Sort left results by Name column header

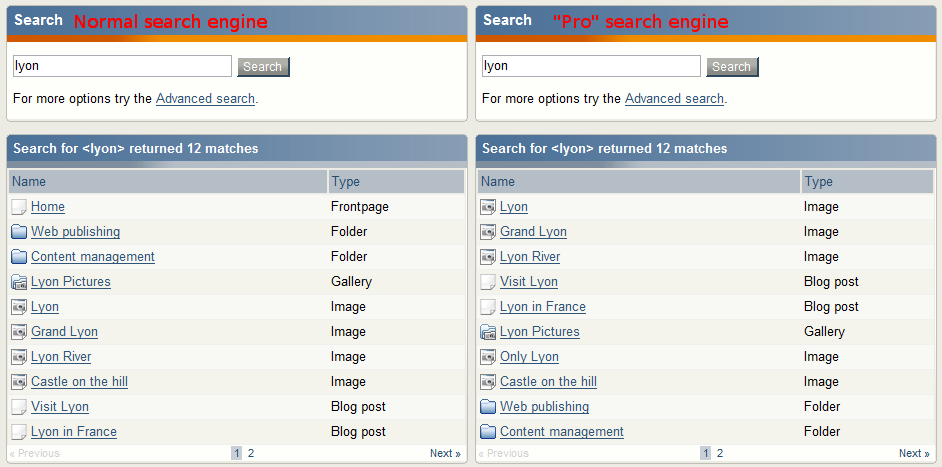[30, 182]
